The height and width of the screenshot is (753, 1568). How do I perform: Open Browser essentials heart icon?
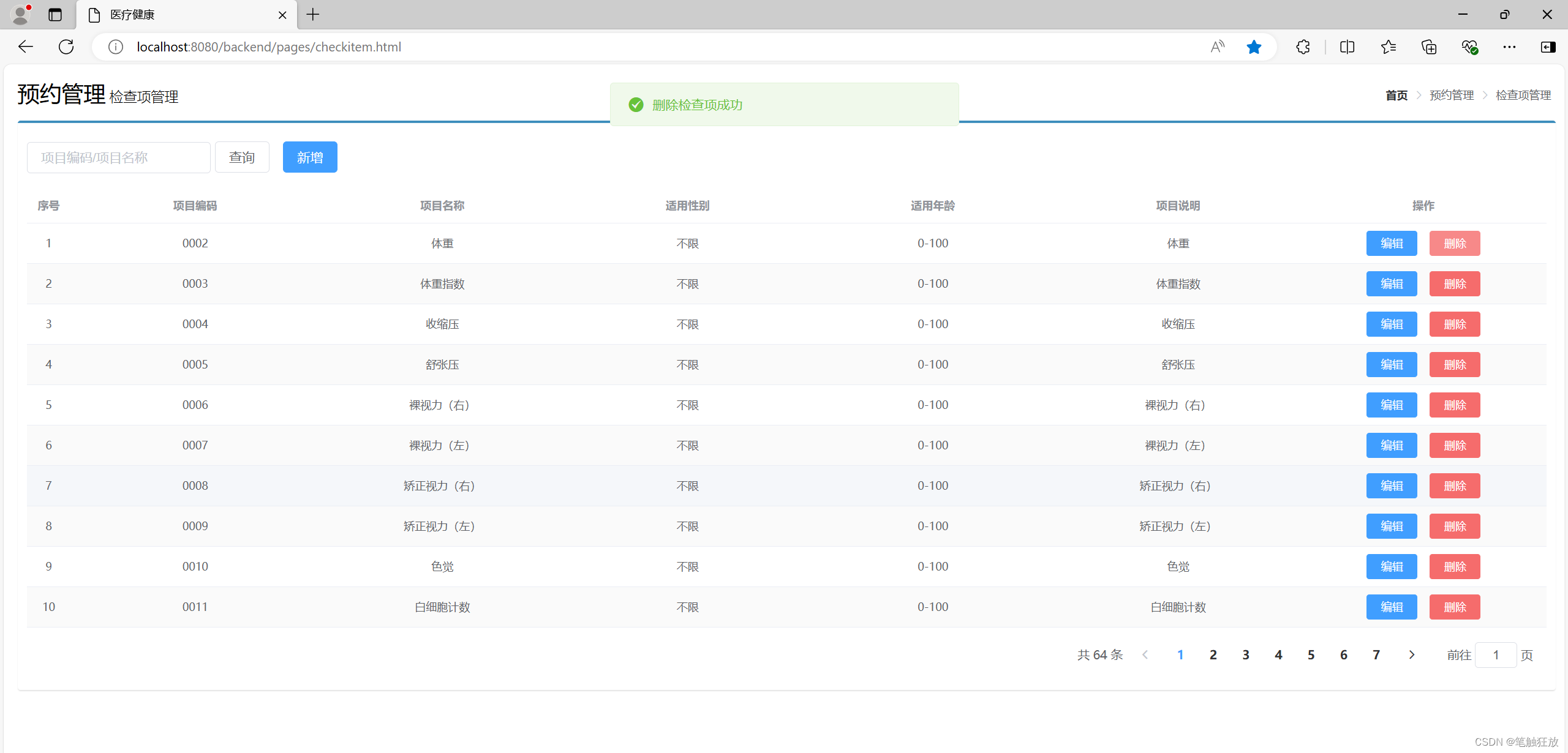[x=1469, y=47]
